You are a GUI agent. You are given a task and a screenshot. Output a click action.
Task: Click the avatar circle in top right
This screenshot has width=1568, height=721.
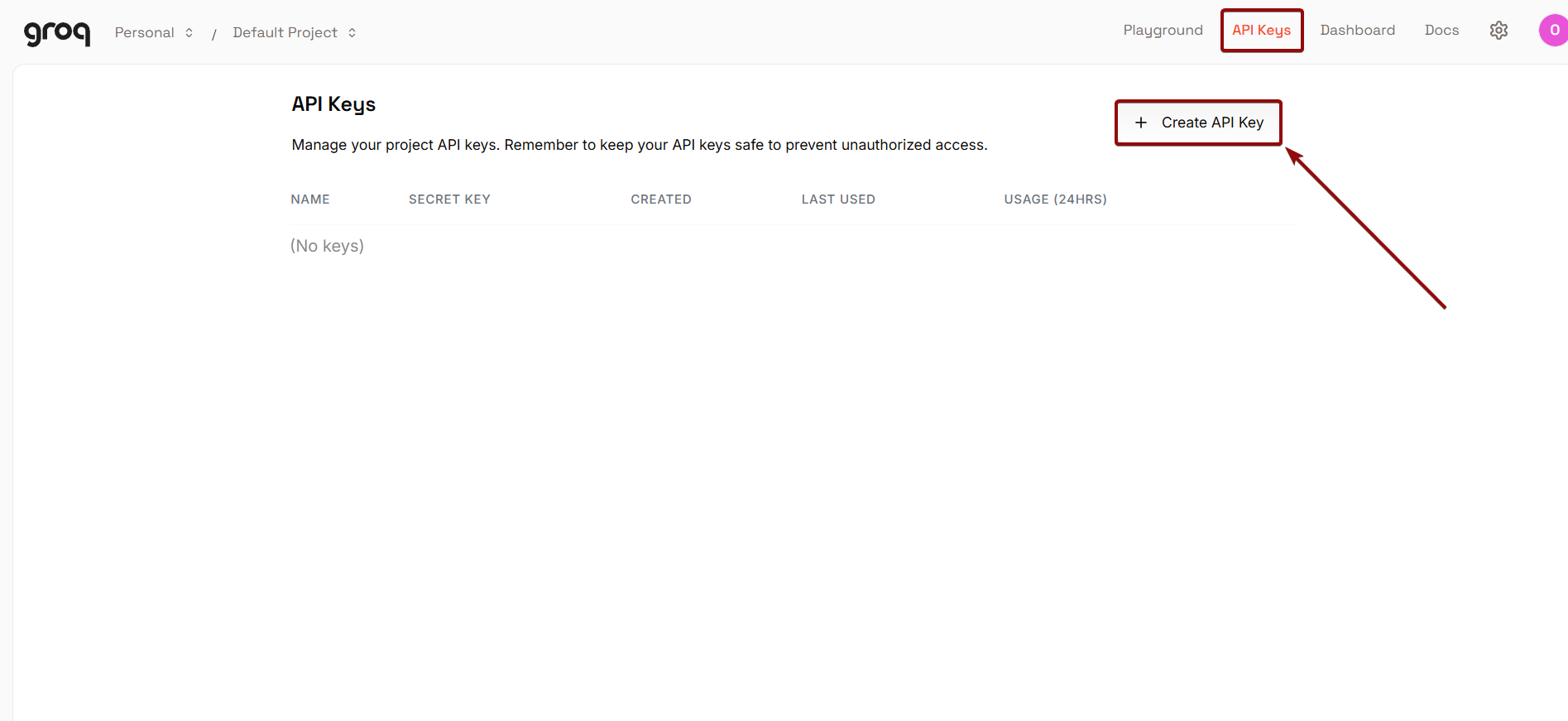1553,30
